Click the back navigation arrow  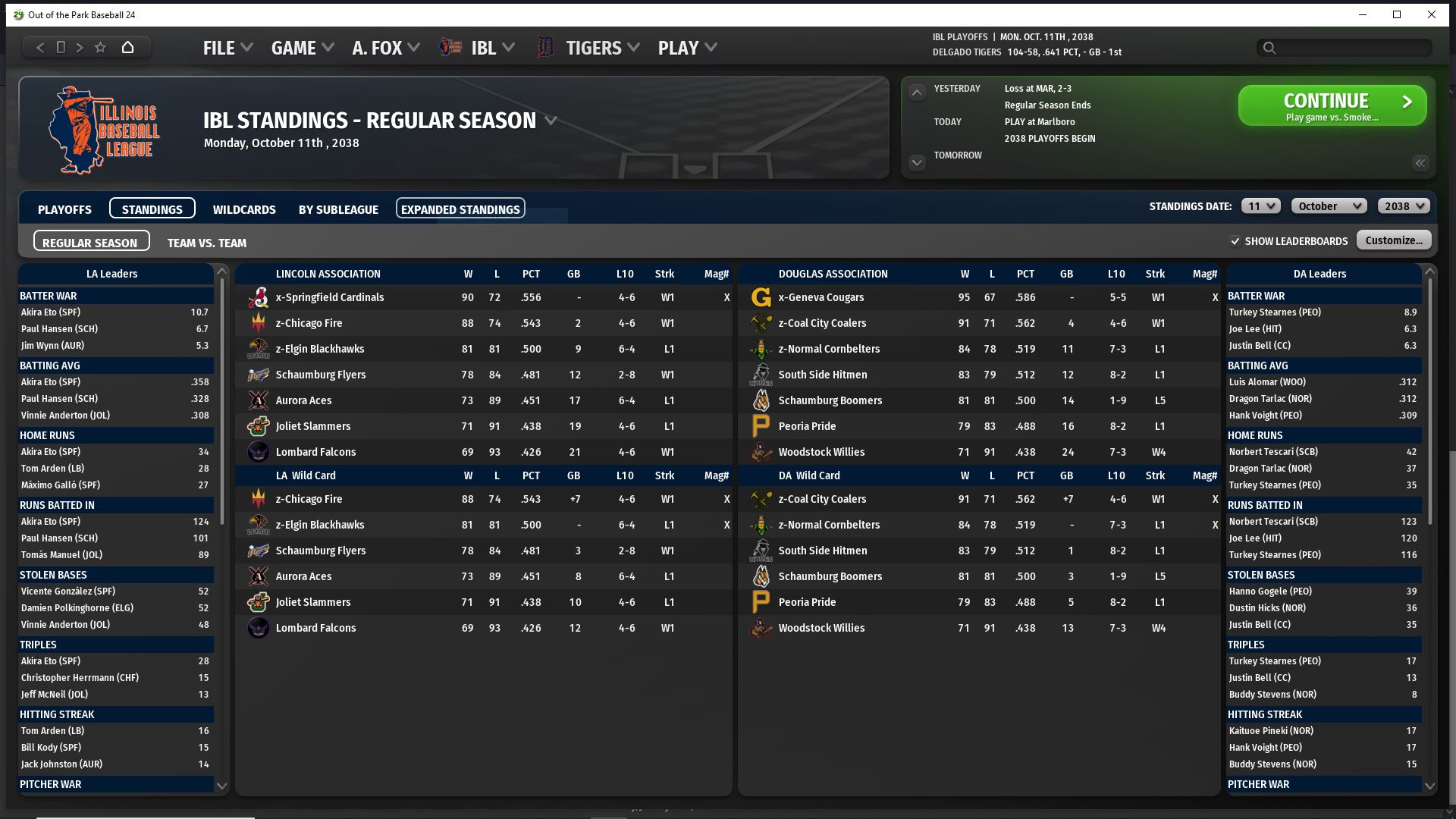click(x=40, y=47)
